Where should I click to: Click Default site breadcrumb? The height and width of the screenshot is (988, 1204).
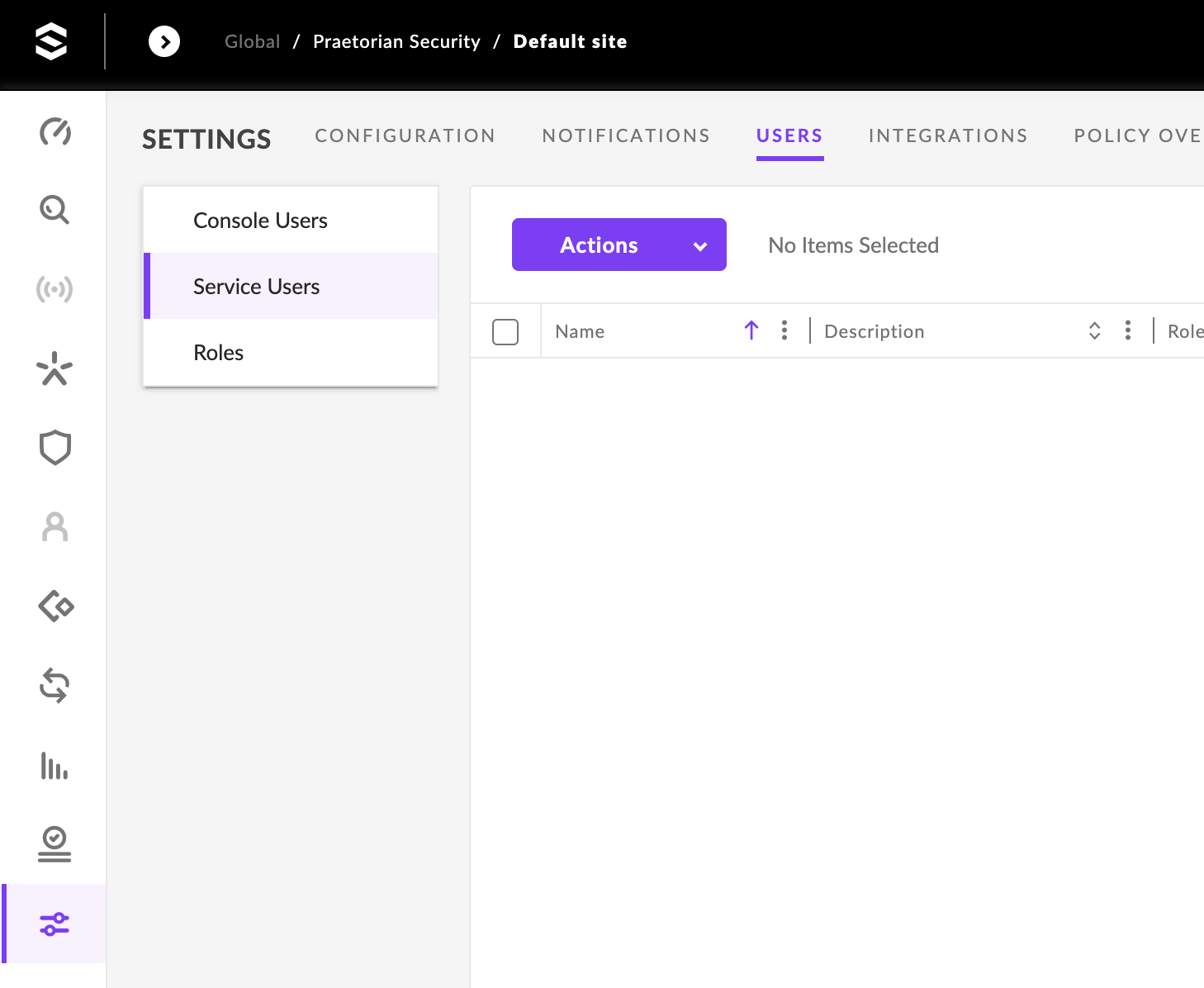coord(570,41)
